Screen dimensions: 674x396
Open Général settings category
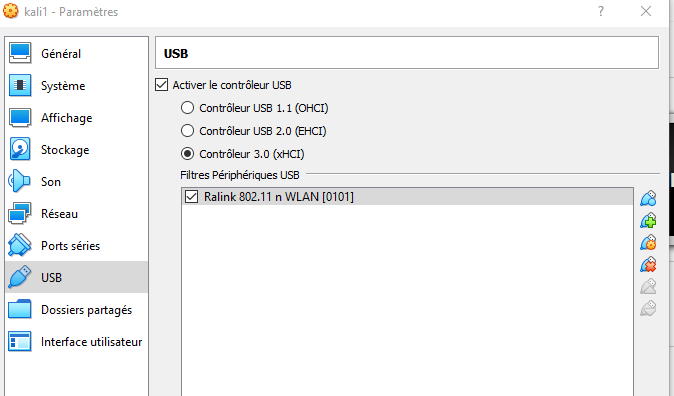click(x=77, y=53)
